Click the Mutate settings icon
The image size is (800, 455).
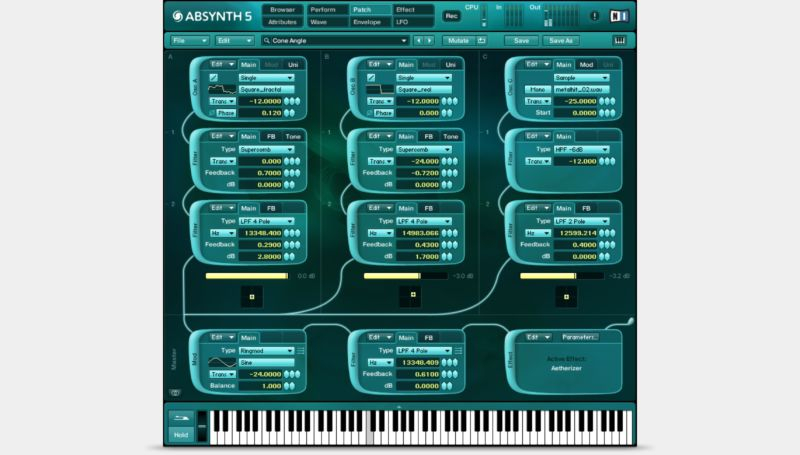click(x=481, y=41)
